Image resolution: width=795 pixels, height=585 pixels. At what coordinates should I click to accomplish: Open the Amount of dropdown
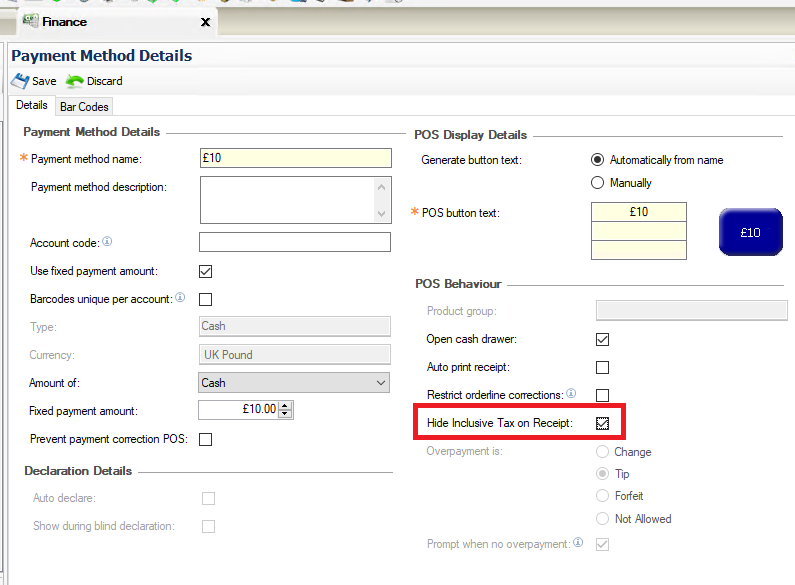pos(294,383)
